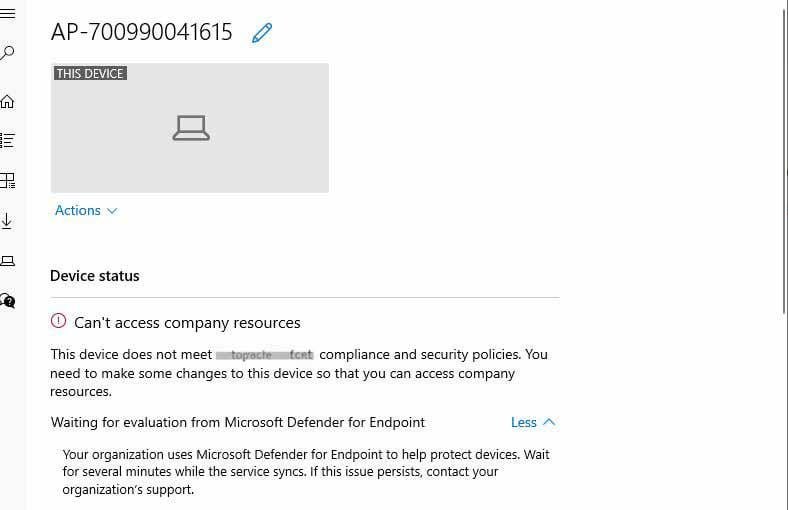Click the search magnifier icon
Screen dimensions: 788x510
7,52
